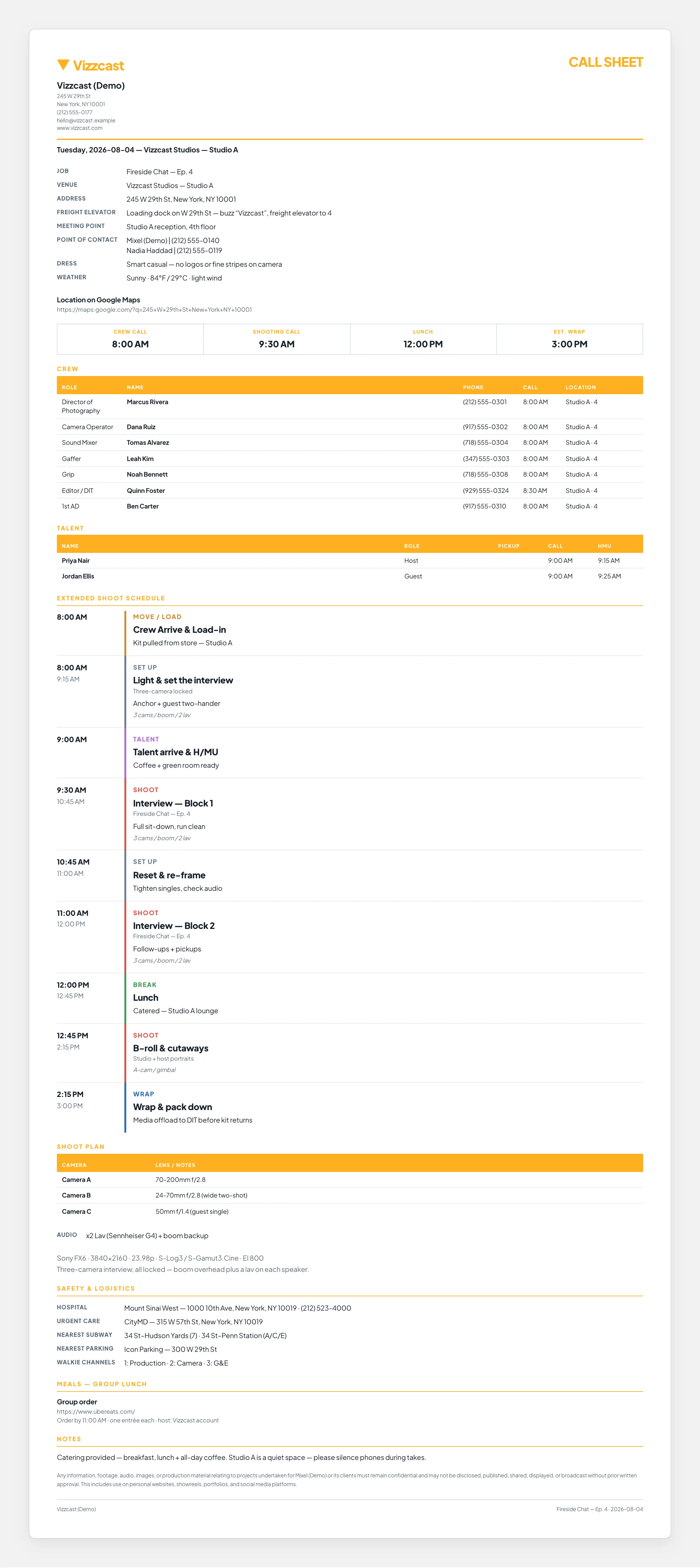Screen dimensions: 700x1568
Task: Click crew name Noah Bennett
Action: (x=147, y=475)
